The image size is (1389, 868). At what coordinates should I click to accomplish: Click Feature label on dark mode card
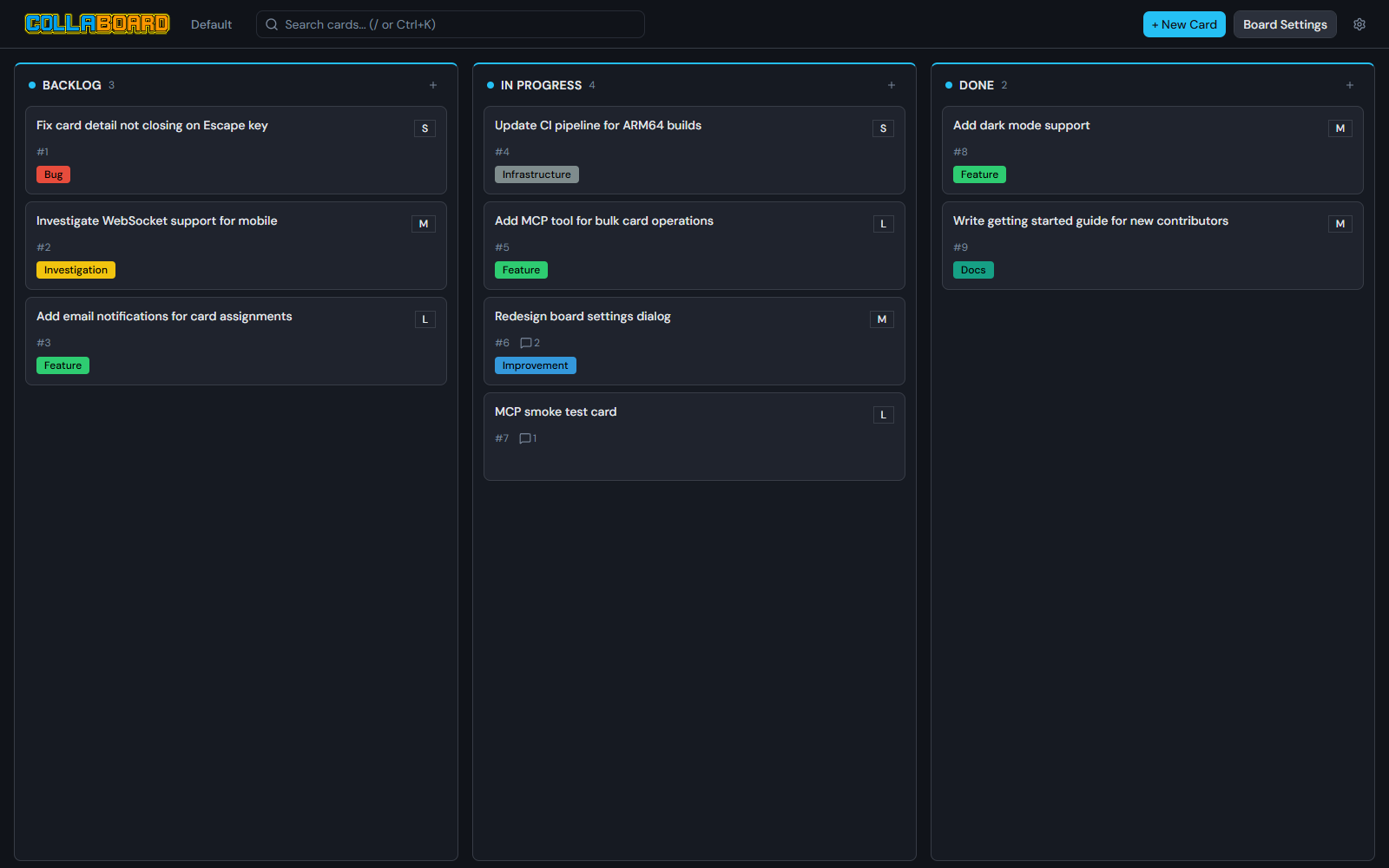pyautogui.click(x=979, y=174)
